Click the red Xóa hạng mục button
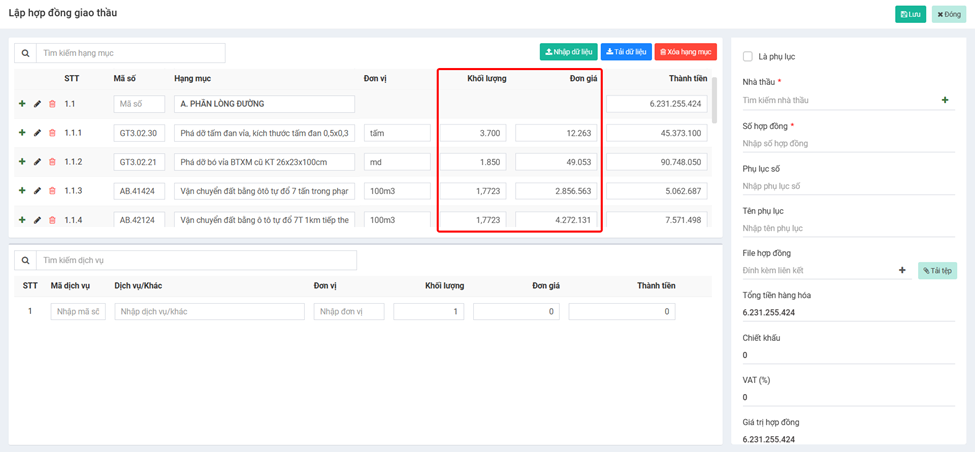This screenshot has width=975, height=452. coord(685,52)
